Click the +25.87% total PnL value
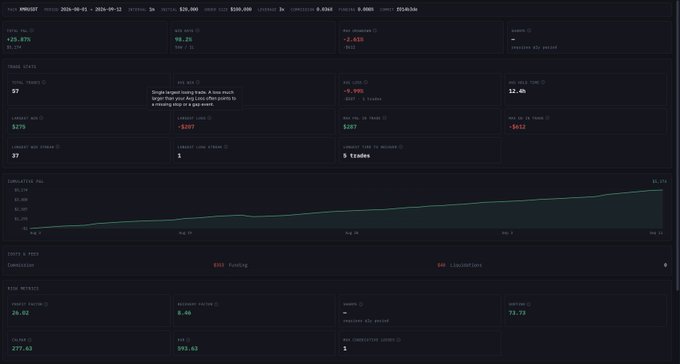This screenshot has width=680, height=364. click(19, 39)
